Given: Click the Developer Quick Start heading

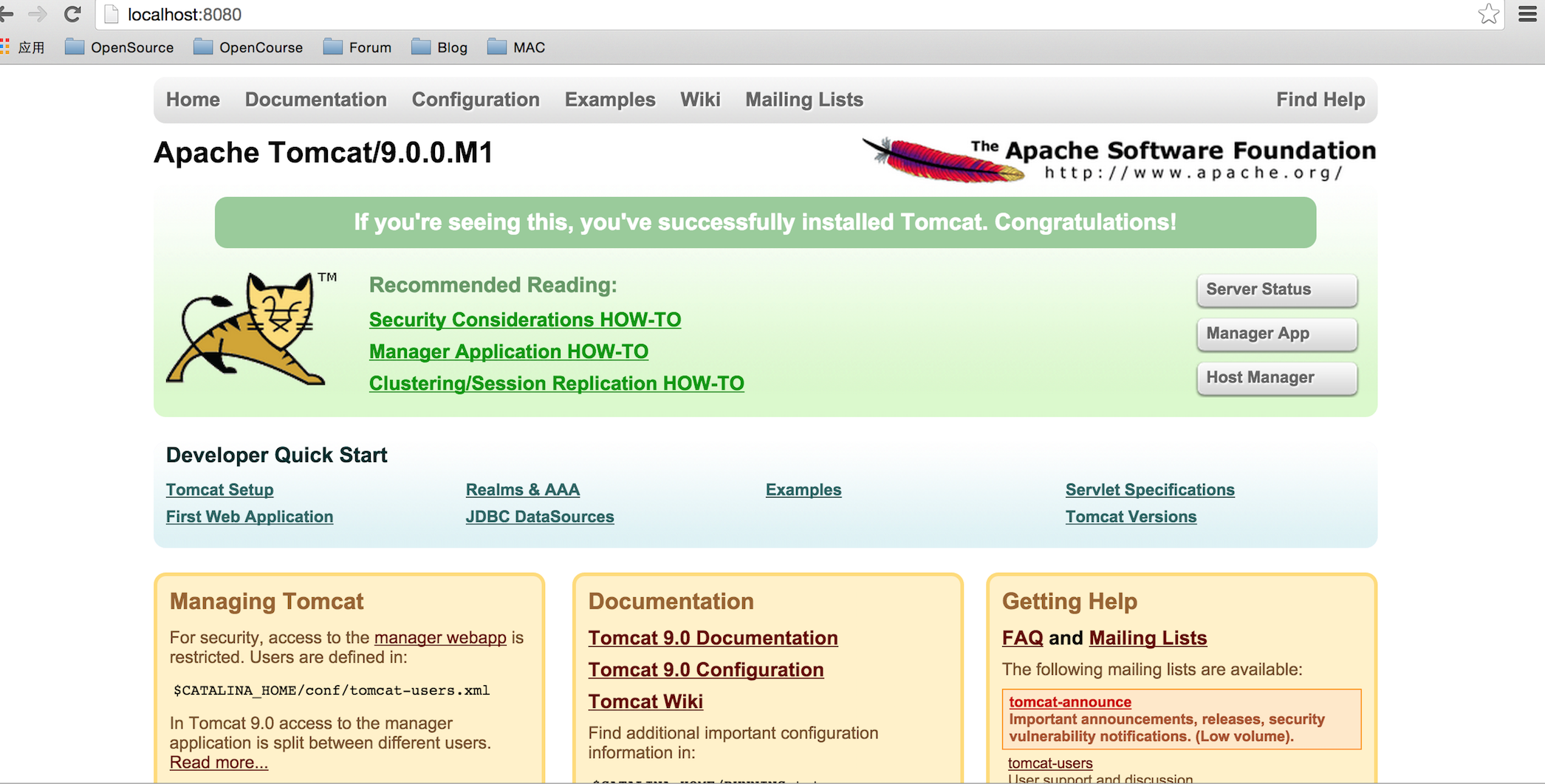Looking at the screenshot, I should pyautogui.click(x=276, y=455).
